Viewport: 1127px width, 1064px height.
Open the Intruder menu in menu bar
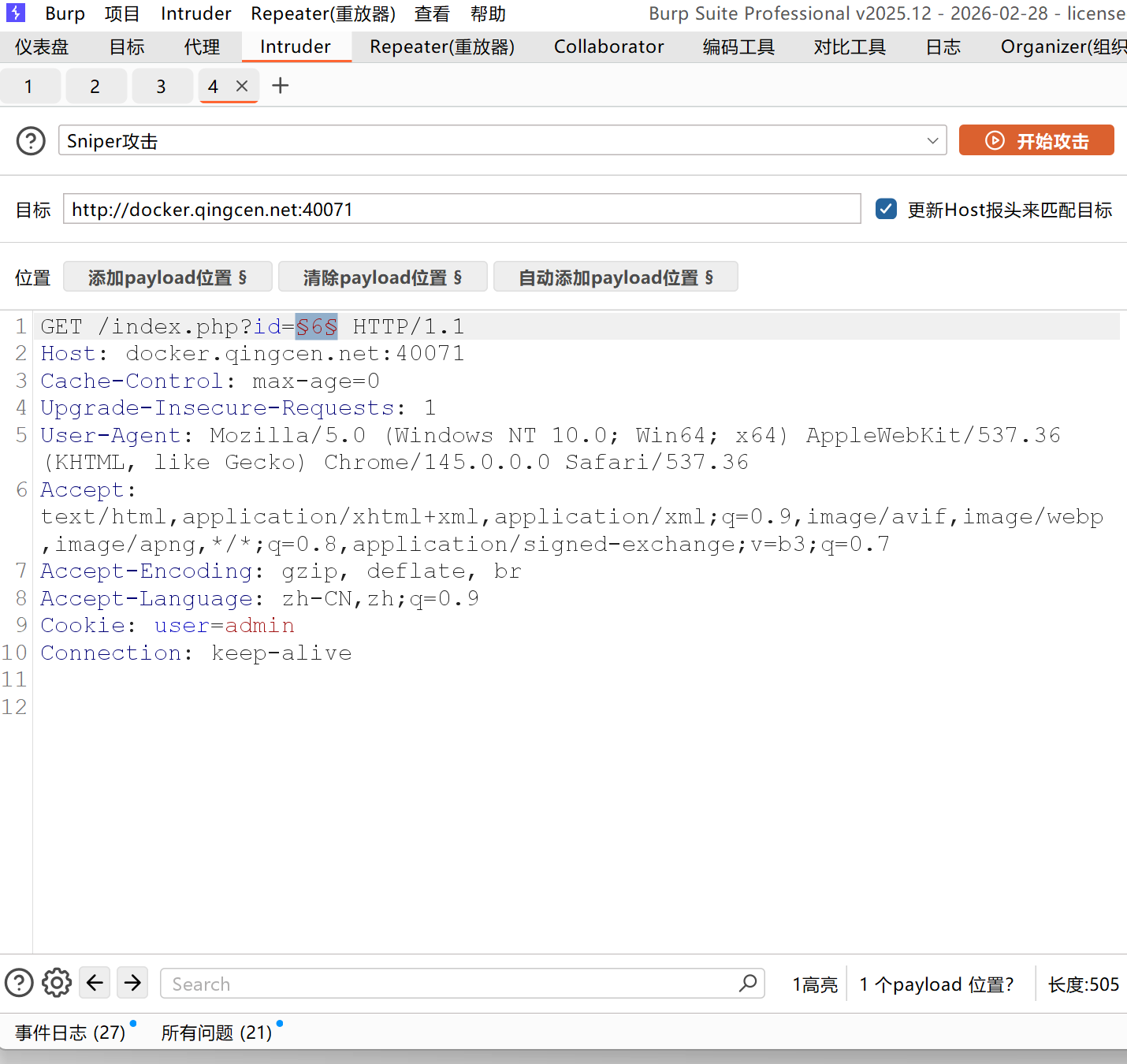coord(196,13)
